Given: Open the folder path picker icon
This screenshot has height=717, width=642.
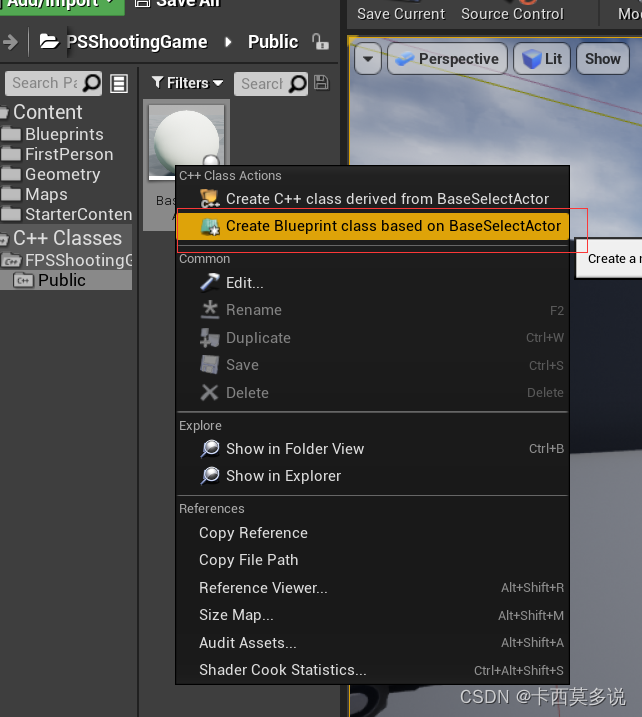Looking at the screenshot, I should (48, 42).
